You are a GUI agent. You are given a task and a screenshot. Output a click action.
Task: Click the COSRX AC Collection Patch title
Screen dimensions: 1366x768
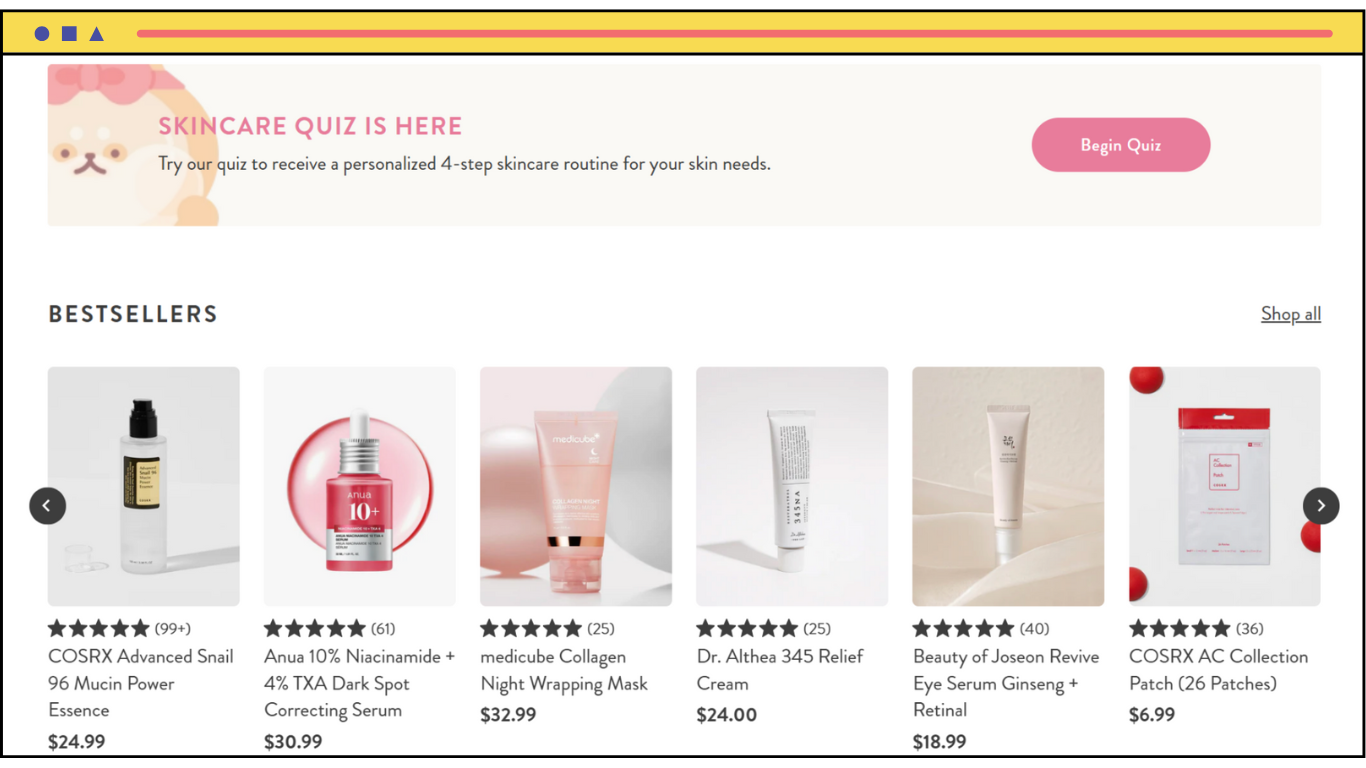[x=1218, y=671]
